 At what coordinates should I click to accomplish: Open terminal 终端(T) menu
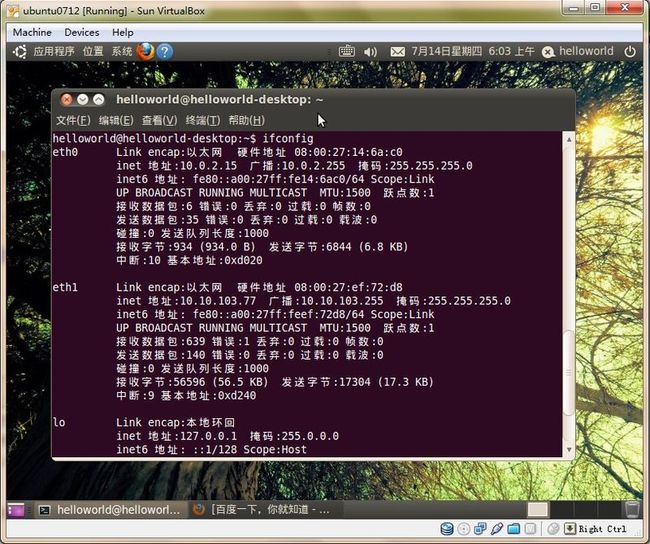tap(203, 120)
